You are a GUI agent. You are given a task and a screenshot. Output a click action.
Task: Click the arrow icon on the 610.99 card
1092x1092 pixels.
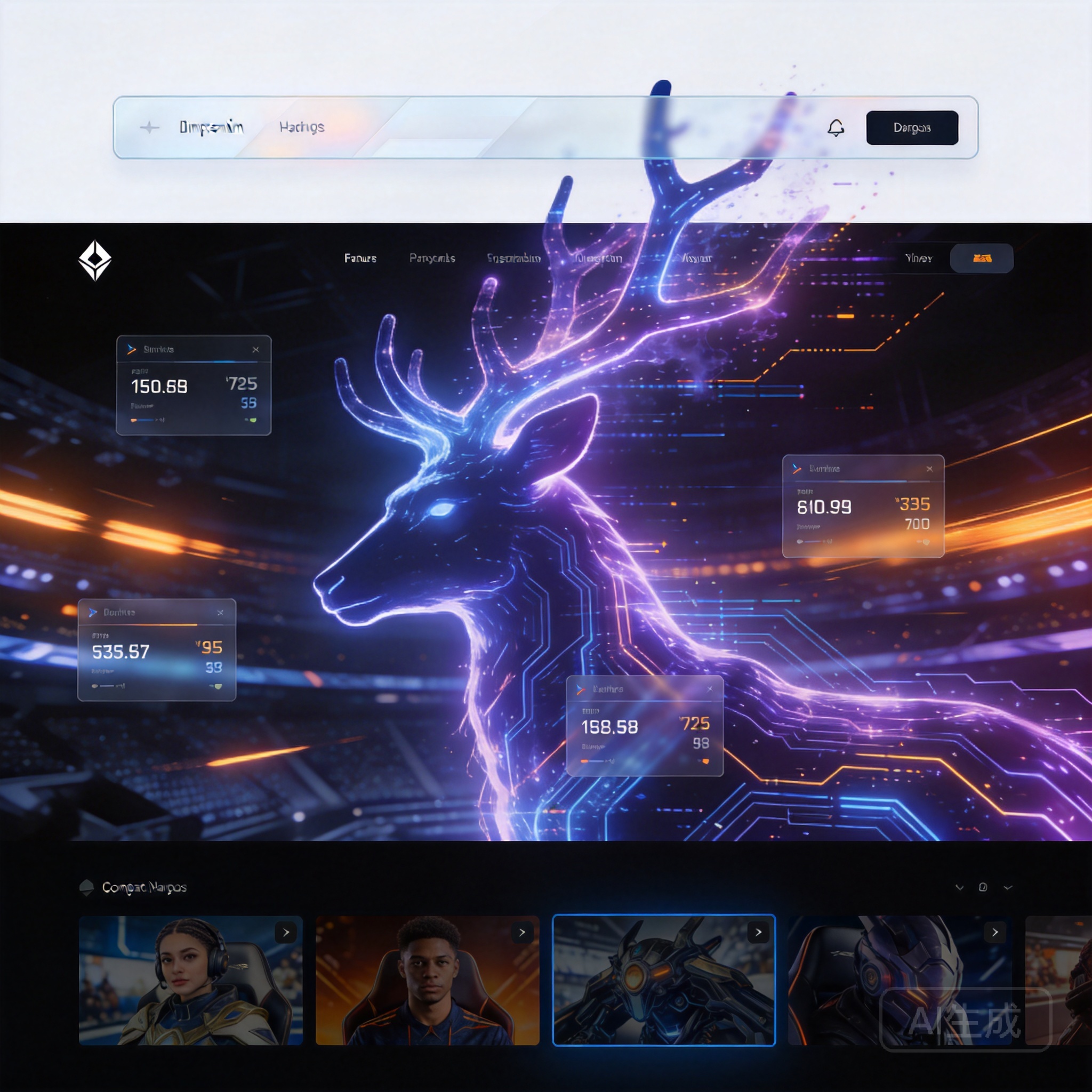pyautogui.click(x=797, y=469)
